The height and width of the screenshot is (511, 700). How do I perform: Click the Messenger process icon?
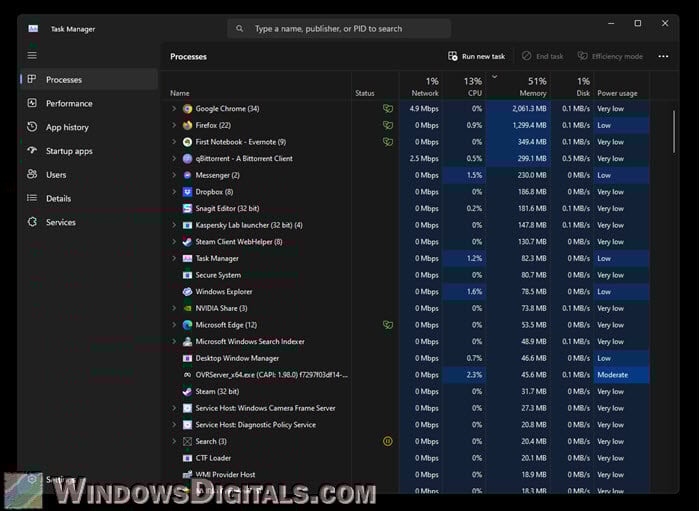188,175
